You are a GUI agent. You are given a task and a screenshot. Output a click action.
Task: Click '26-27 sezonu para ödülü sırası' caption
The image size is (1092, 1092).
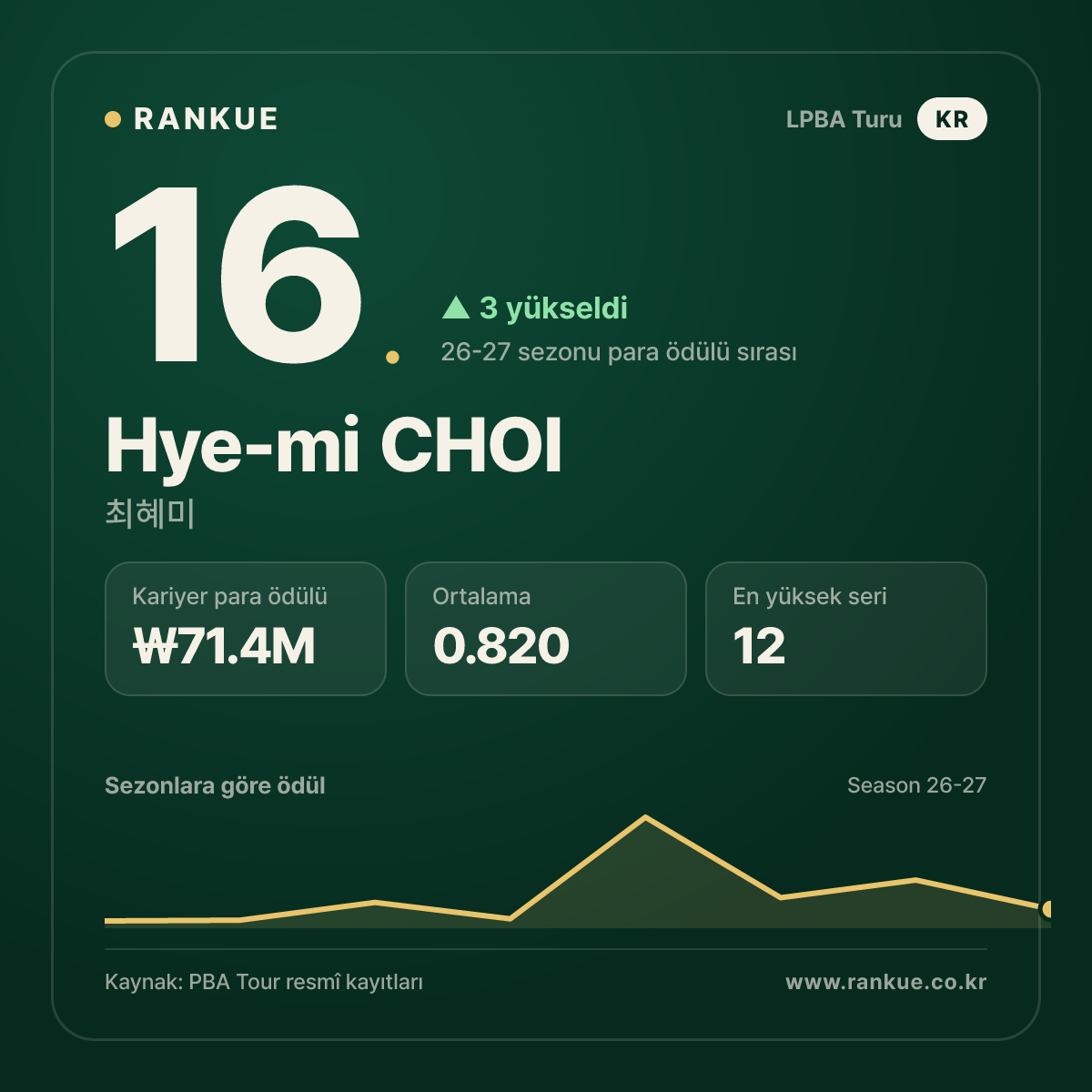point(619,352)
